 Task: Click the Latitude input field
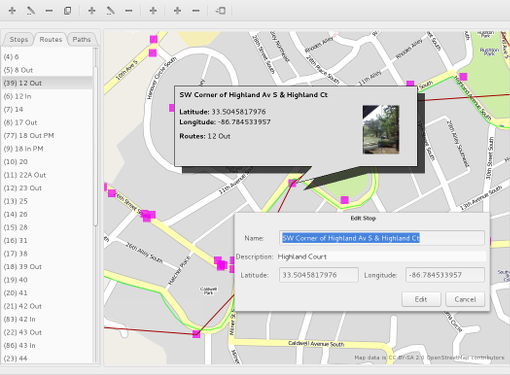click(319, 275)
